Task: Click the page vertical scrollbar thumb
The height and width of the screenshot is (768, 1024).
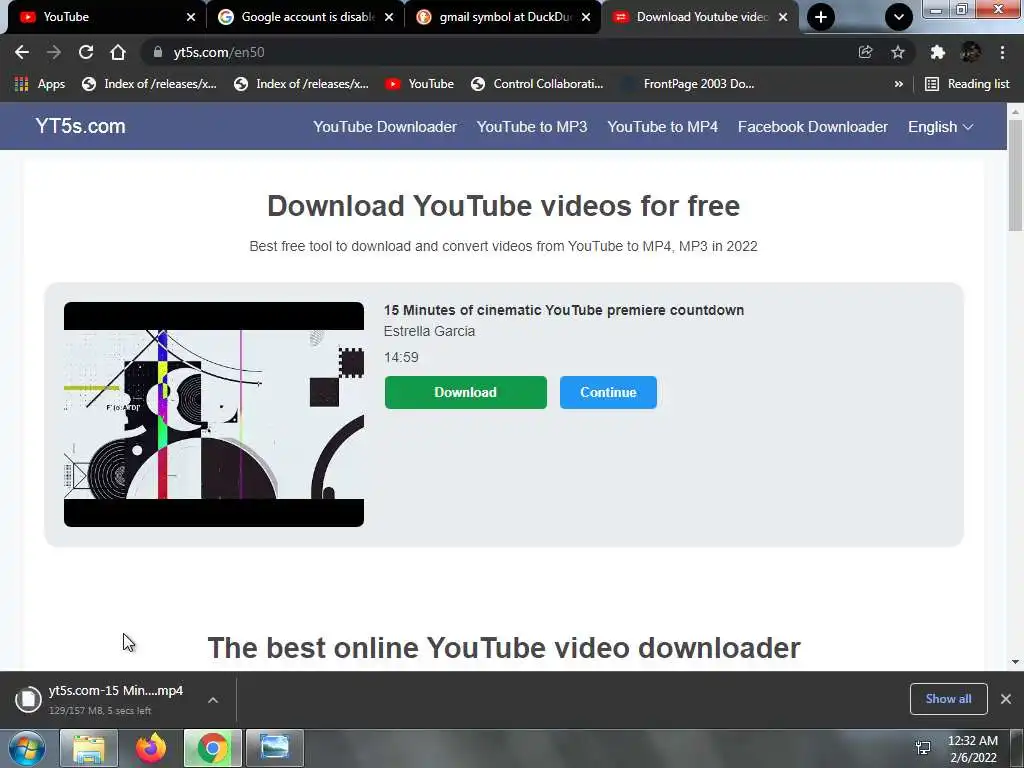Action: (x=1015, y=175)
